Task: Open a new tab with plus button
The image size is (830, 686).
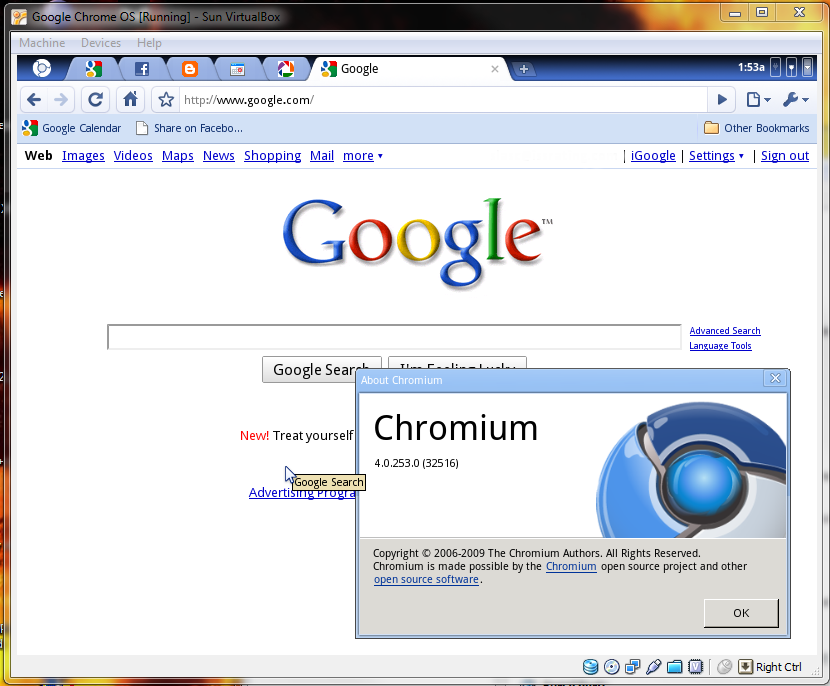Action: click(524, 69)
